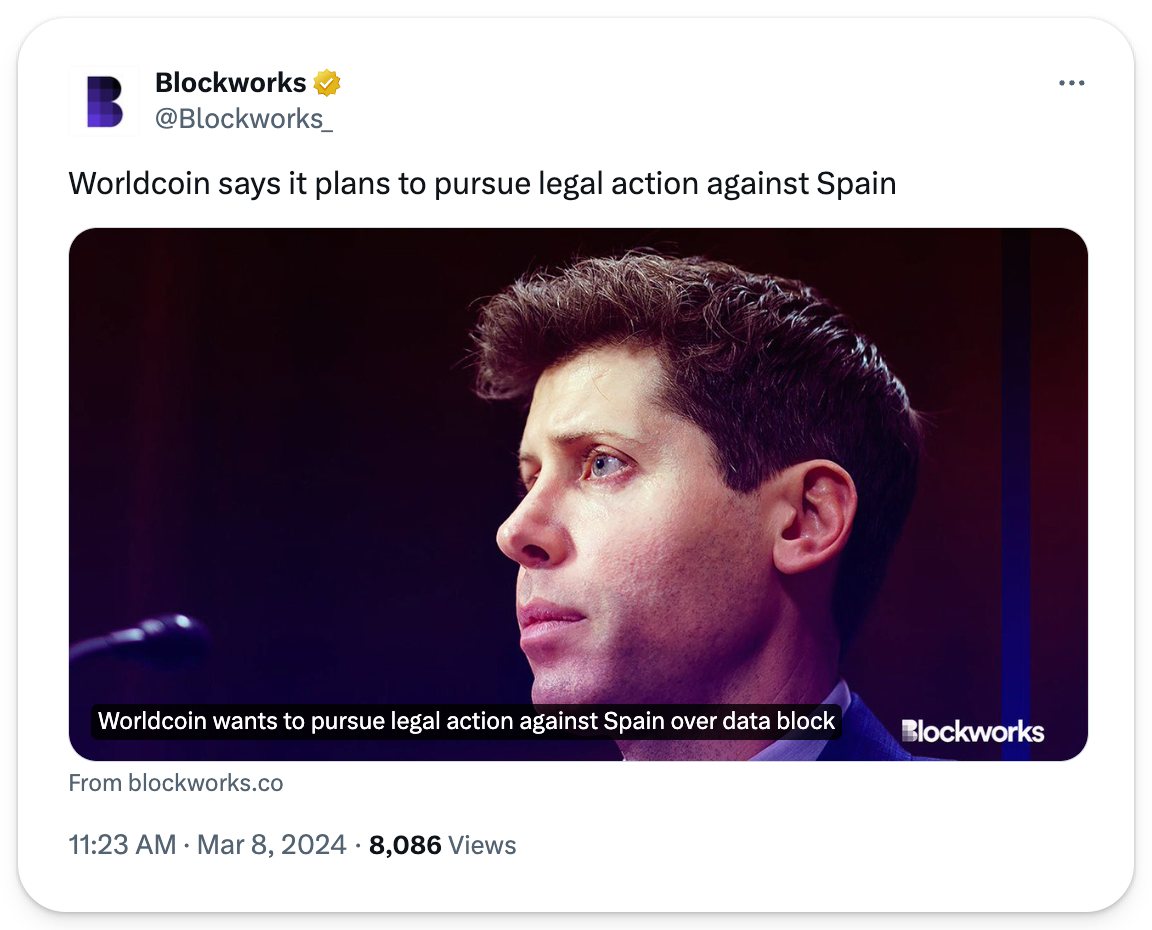Click the 11:23 AM timestamp
This screenshot has height=930, width=1152.
[x=122, y=845]
